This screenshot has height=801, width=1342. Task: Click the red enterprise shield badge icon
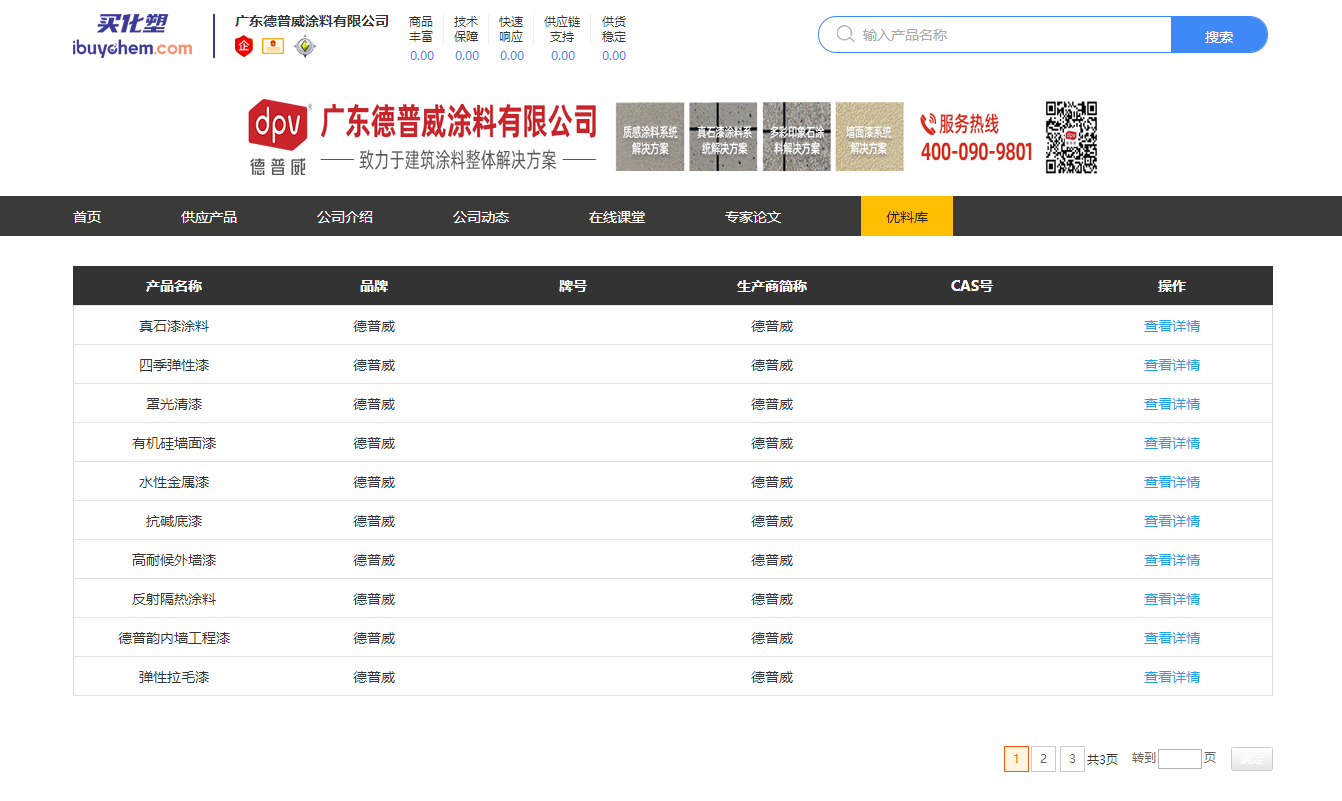pos(244,46)
